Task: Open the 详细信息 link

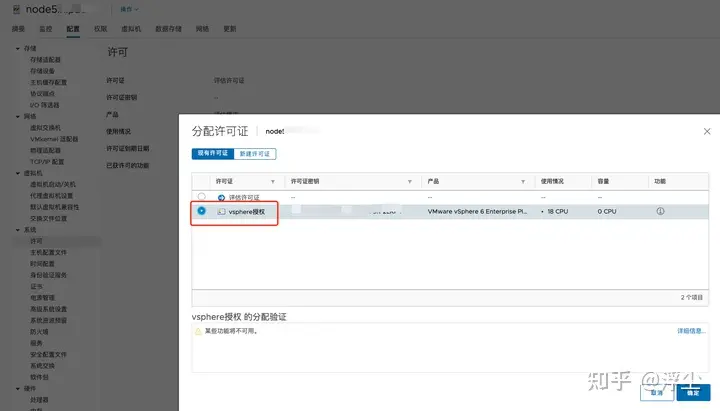Action: 691,331
